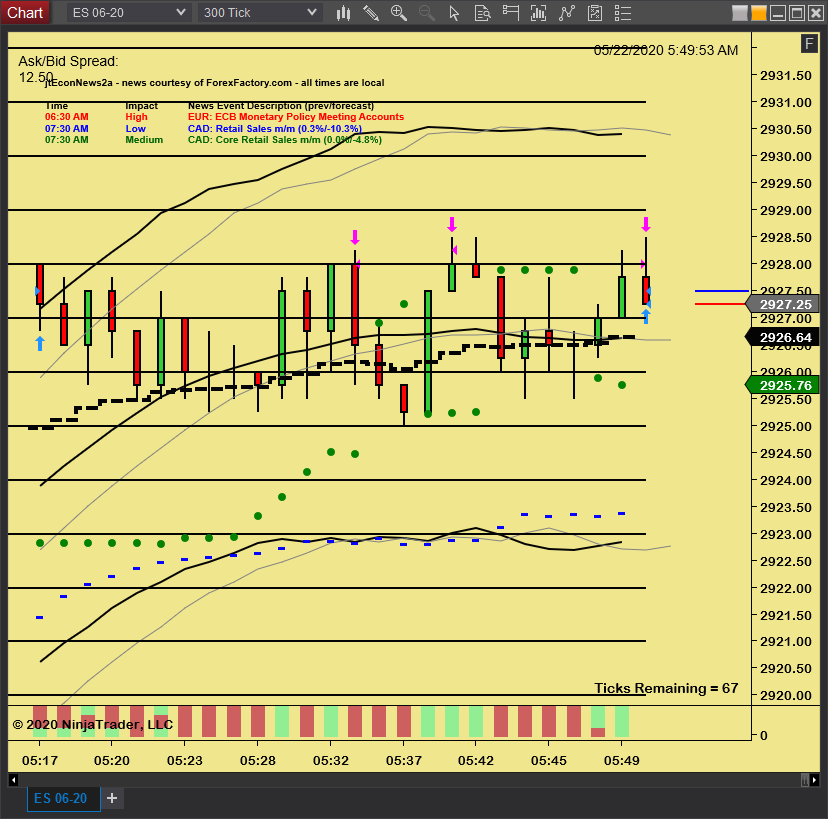Close the chart window
Image resolution: width=828 pixels, height=819 pixels.
816,13
